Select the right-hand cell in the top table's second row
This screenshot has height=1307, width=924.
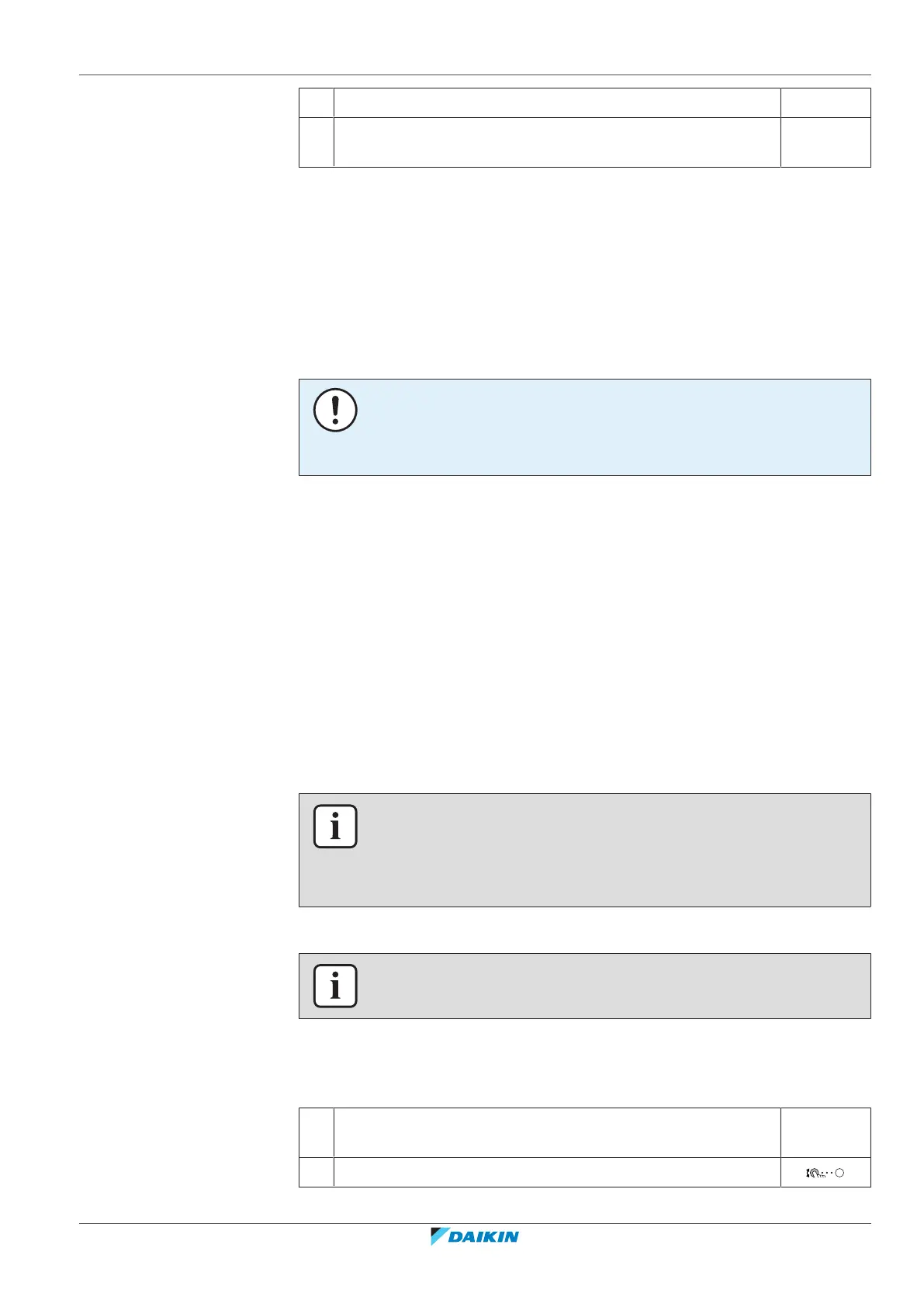pos(825,142)
